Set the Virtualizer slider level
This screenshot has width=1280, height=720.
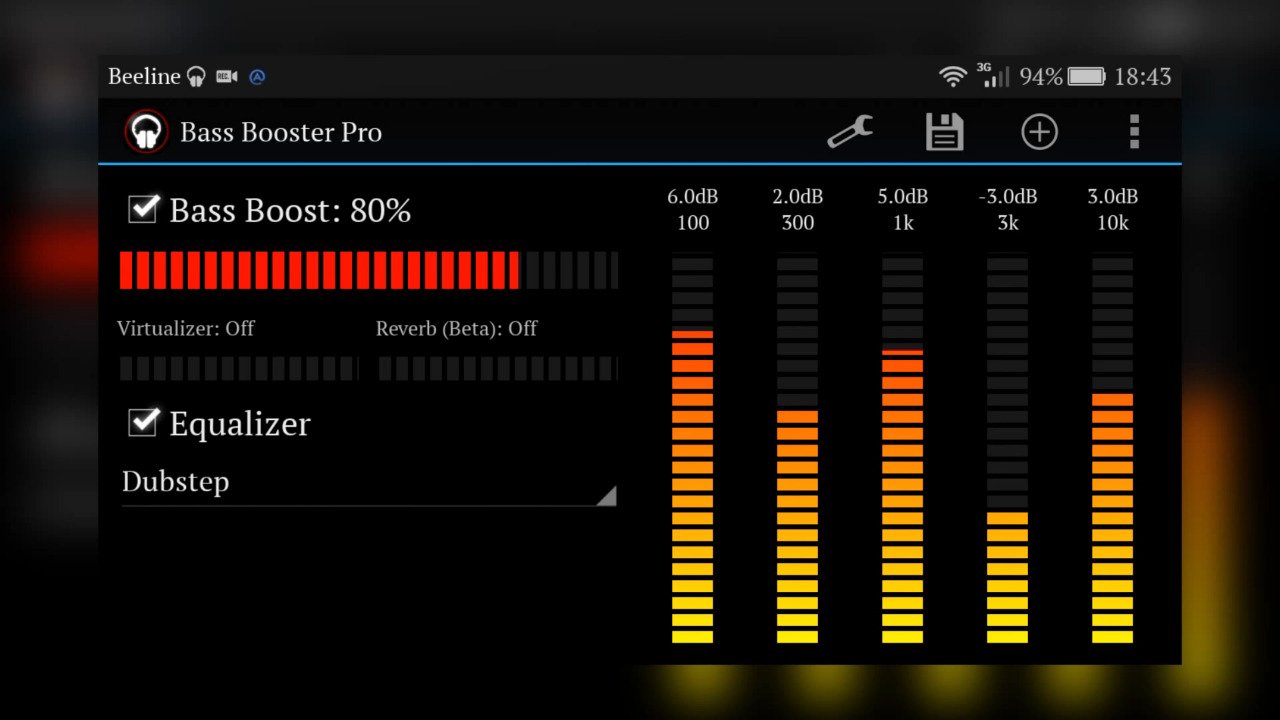click(x=238, y=368)
